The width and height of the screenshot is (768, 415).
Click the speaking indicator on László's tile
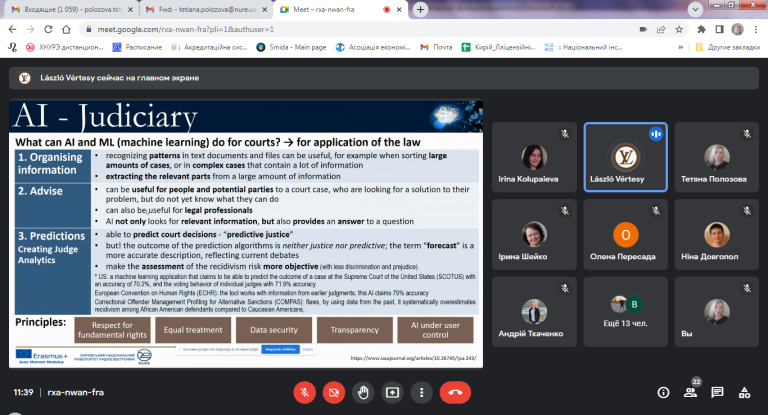(x=656, y=134)
